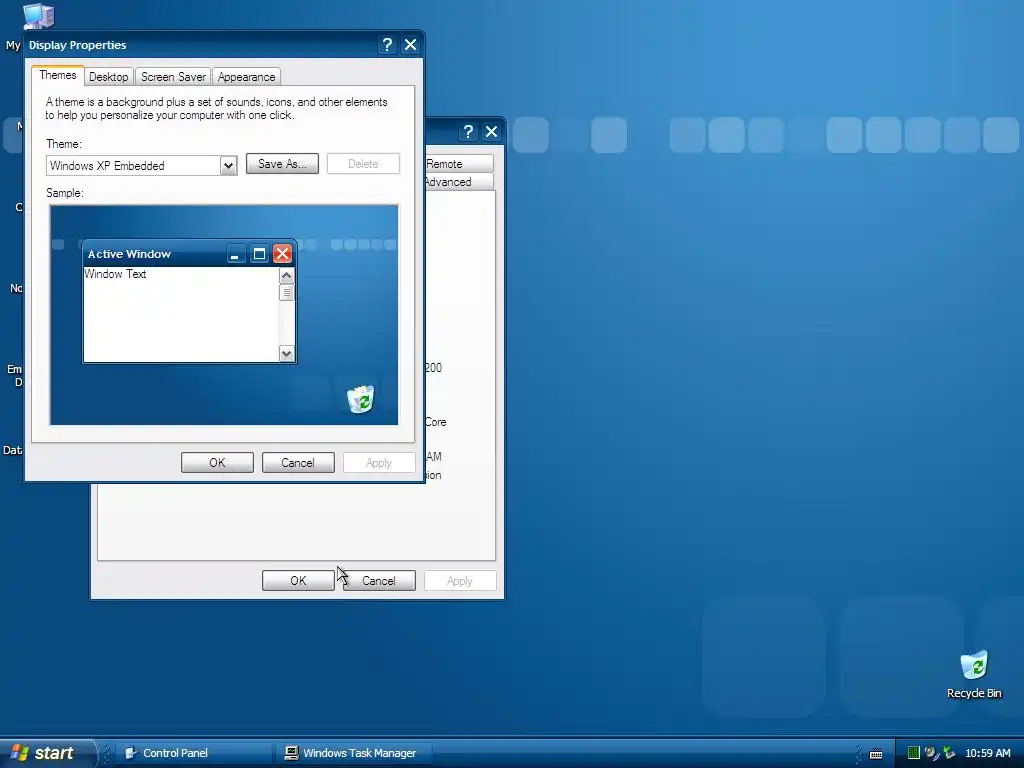This screenshot has height=768, width=1024.
Task: Switch to the Appearance tab
Action: click(246, 77)
